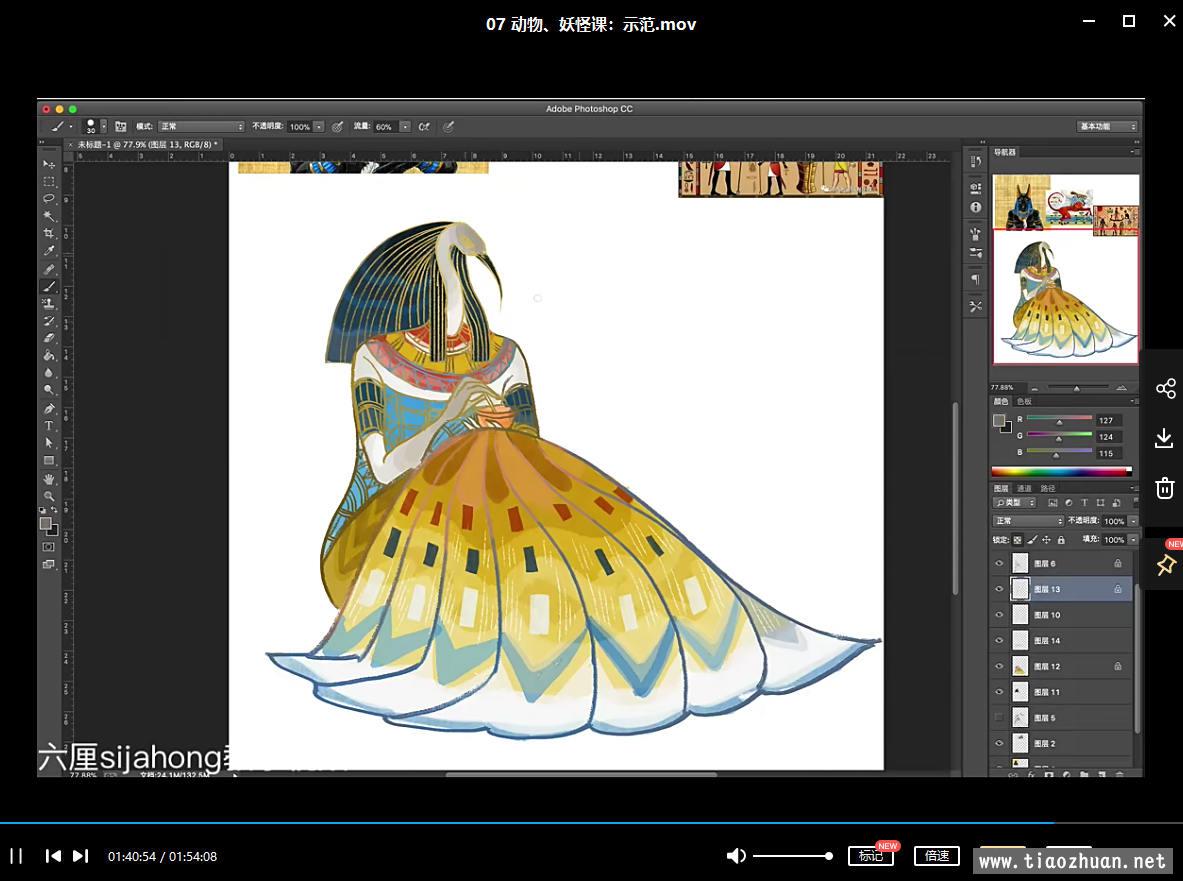
Task: Open the 基本功能 workspace dropdown
Action: click(x=1107, y=127)
